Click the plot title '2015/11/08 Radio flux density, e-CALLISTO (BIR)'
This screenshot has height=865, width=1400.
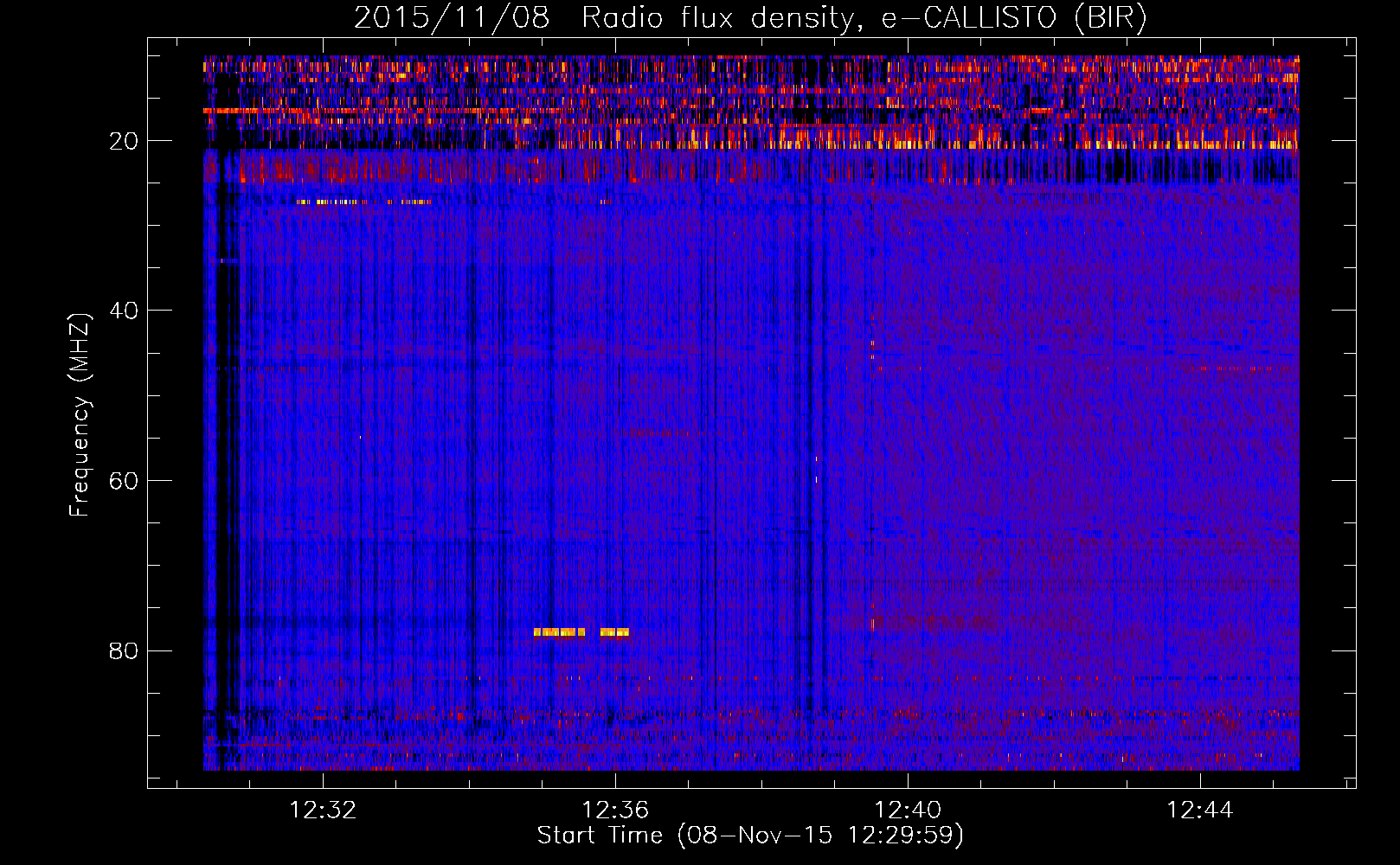click(x=750, y=17)
